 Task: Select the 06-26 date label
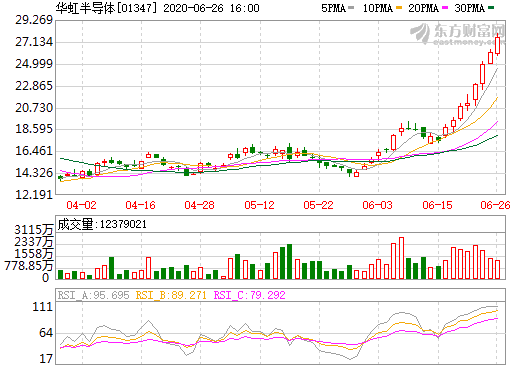click(x=495, y=205)
